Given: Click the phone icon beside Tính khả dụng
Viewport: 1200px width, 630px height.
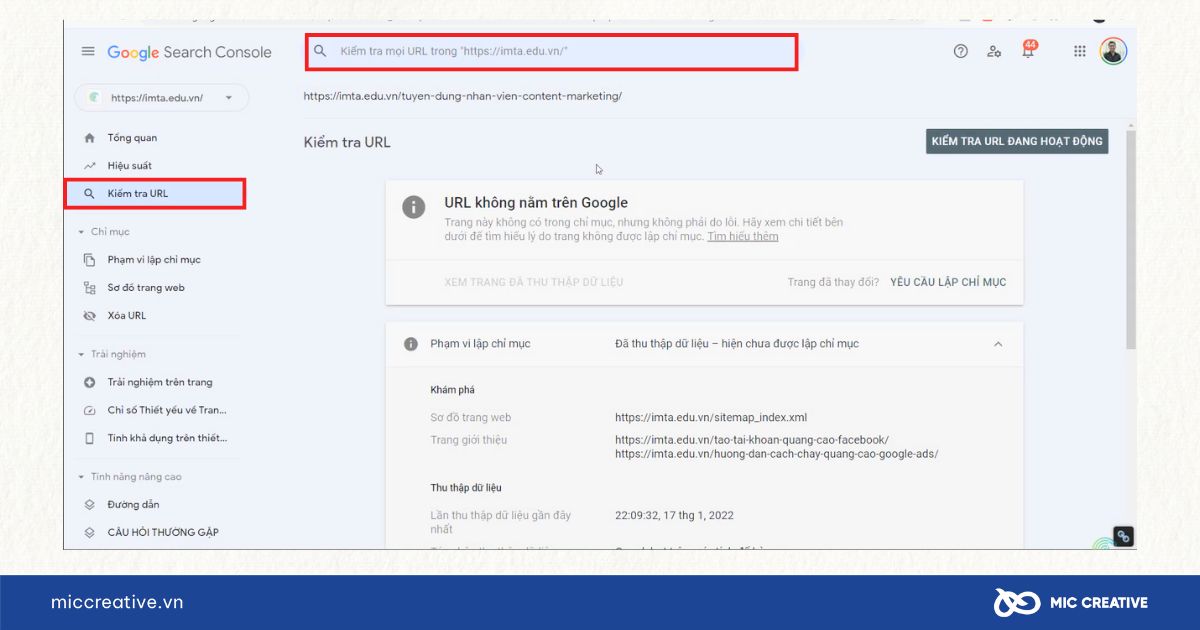Looking at the screenshot, I should click(89, 438).
